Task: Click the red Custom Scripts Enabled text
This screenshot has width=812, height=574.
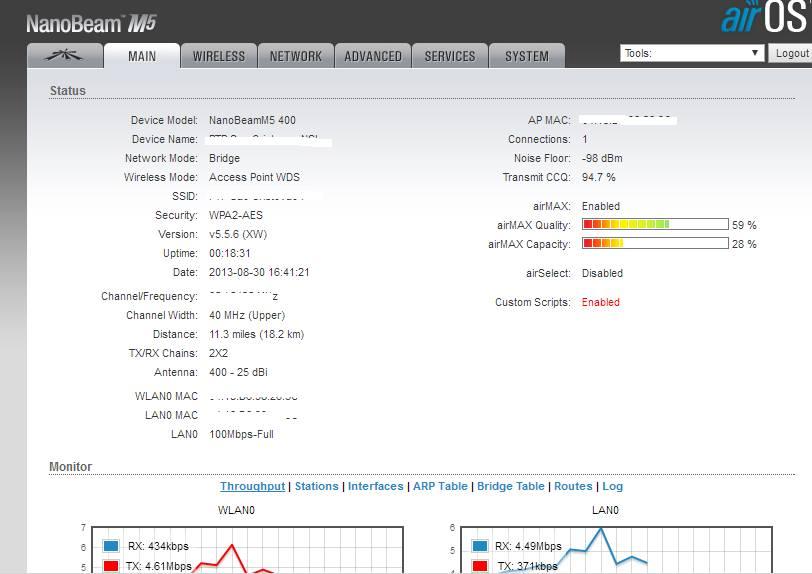Action: click(x=600, y=302)
